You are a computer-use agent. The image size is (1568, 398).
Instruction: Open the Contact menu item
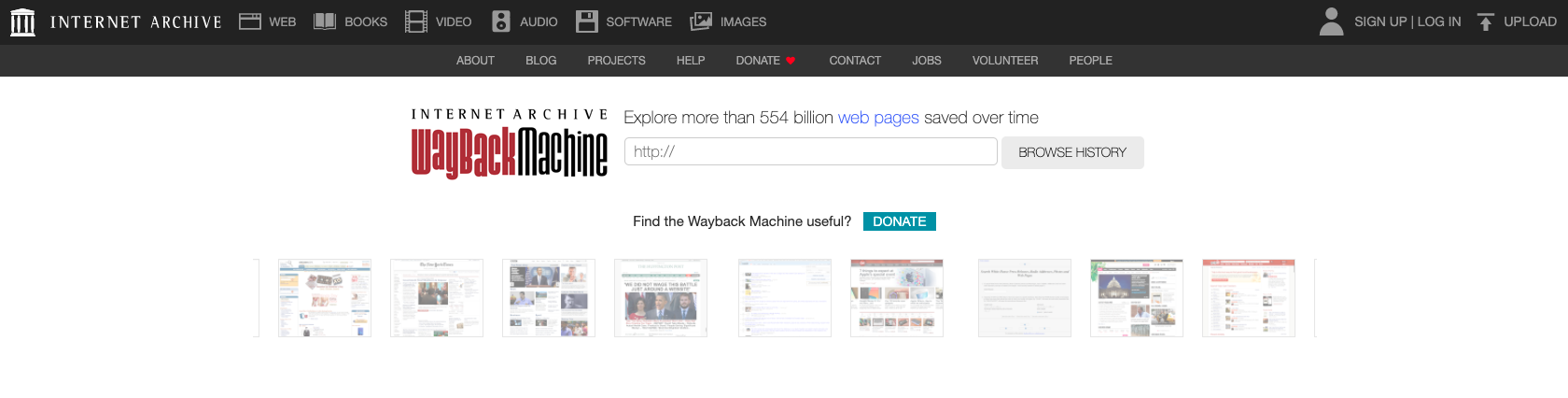[855, 61]
